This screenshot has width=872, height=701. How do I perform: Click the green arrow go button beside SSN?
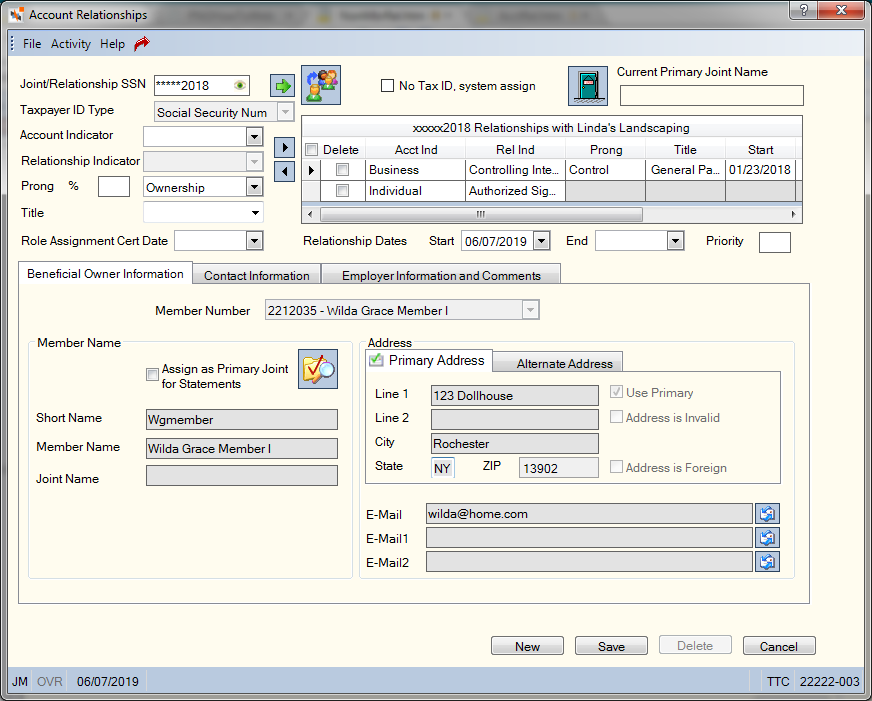[x=283, y=86]
